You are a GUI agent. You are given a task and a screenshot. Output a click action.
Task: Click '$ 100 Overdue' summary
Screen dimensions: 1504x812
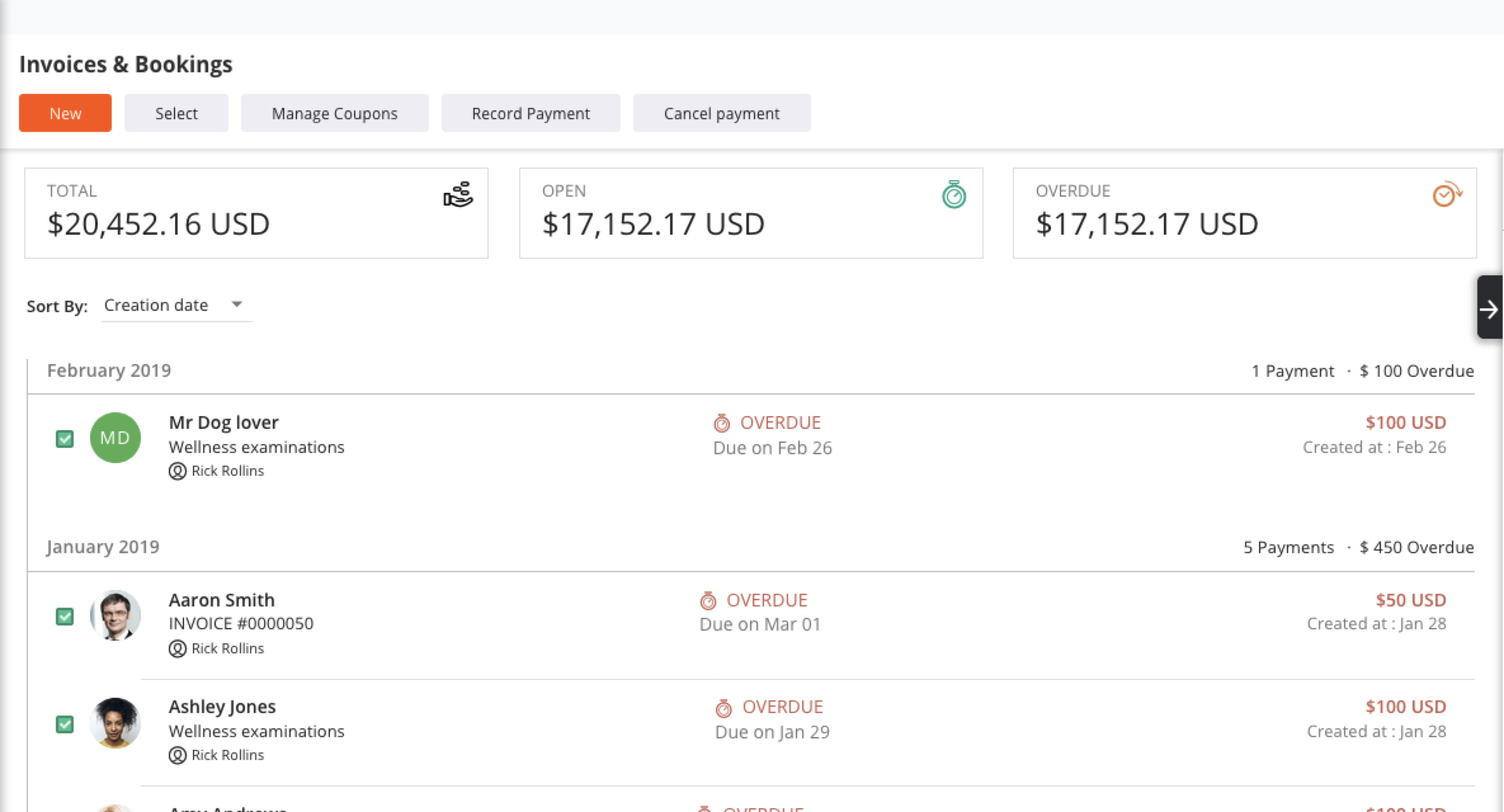point(1416,371)
